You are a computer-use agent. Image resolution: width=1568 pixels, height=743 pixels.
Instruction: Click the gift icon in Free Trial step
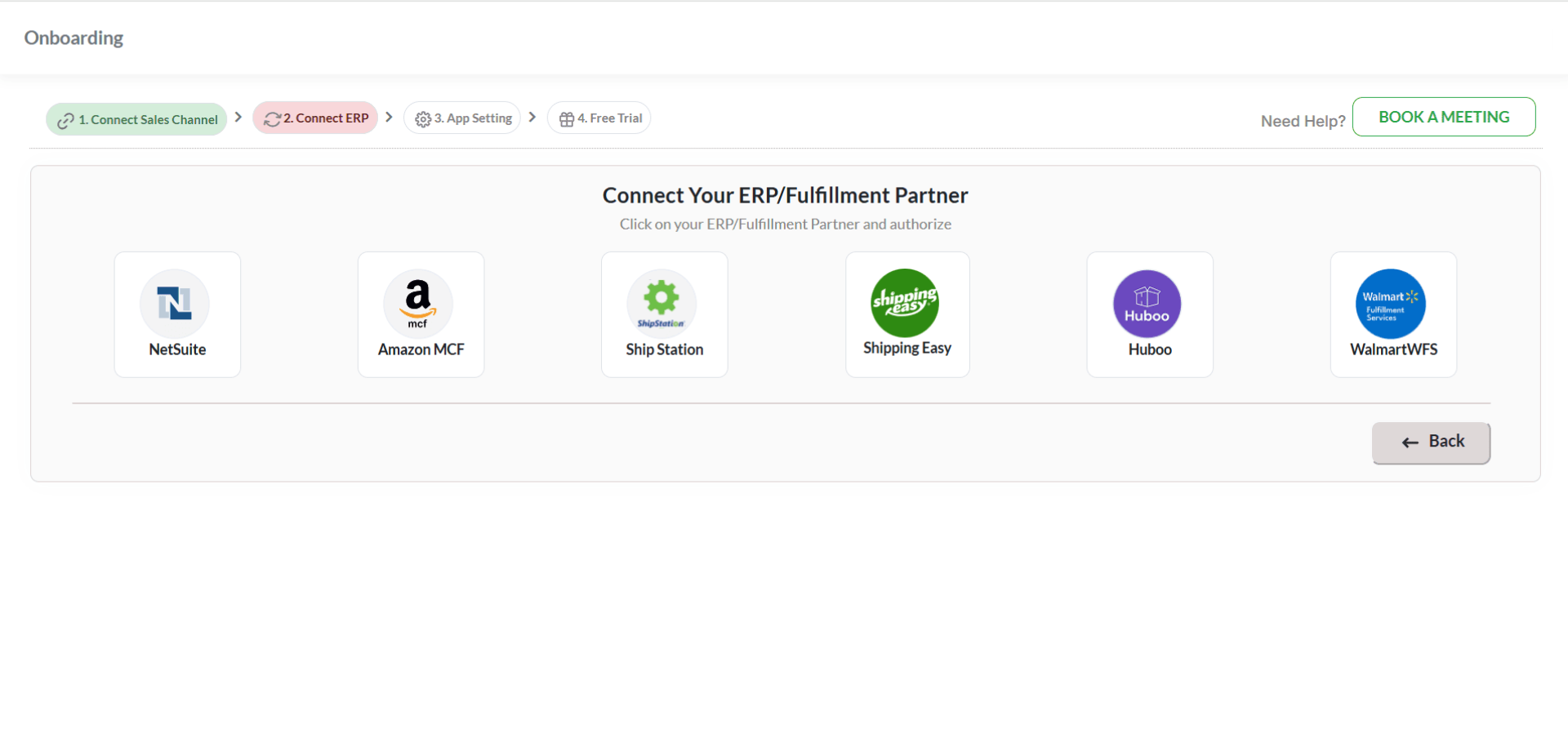click(567, 119)
